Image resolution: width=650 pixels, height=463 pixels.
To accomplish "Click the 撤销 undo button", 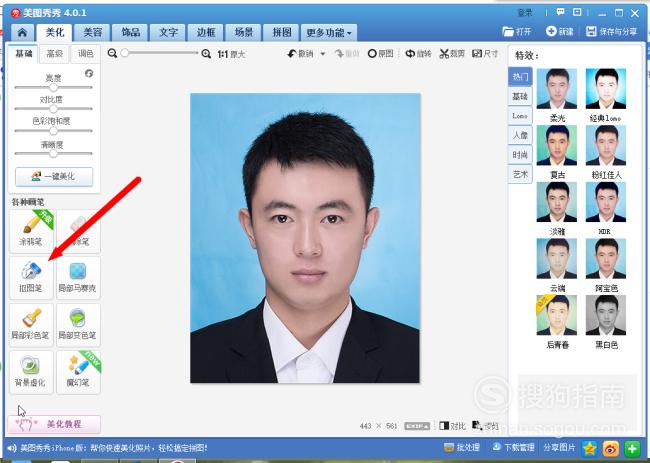I will 301,53.
